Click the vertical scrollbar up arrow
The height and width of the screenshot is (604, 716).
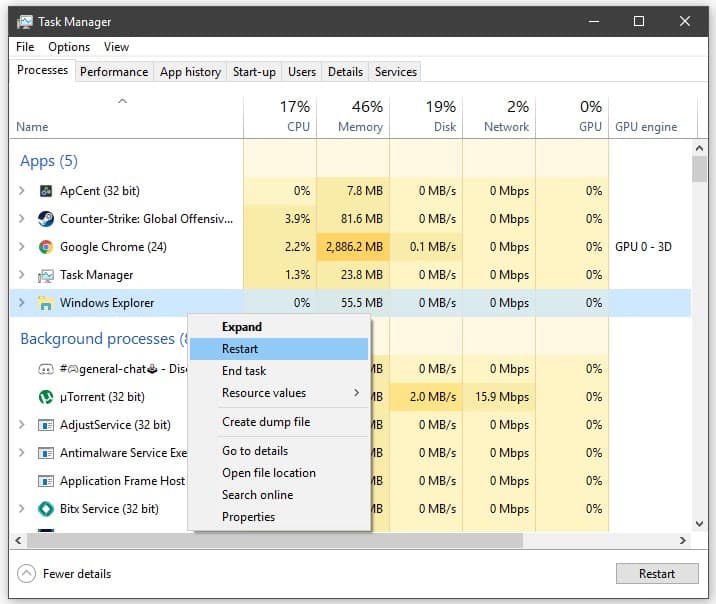click(x=699, y=148)
